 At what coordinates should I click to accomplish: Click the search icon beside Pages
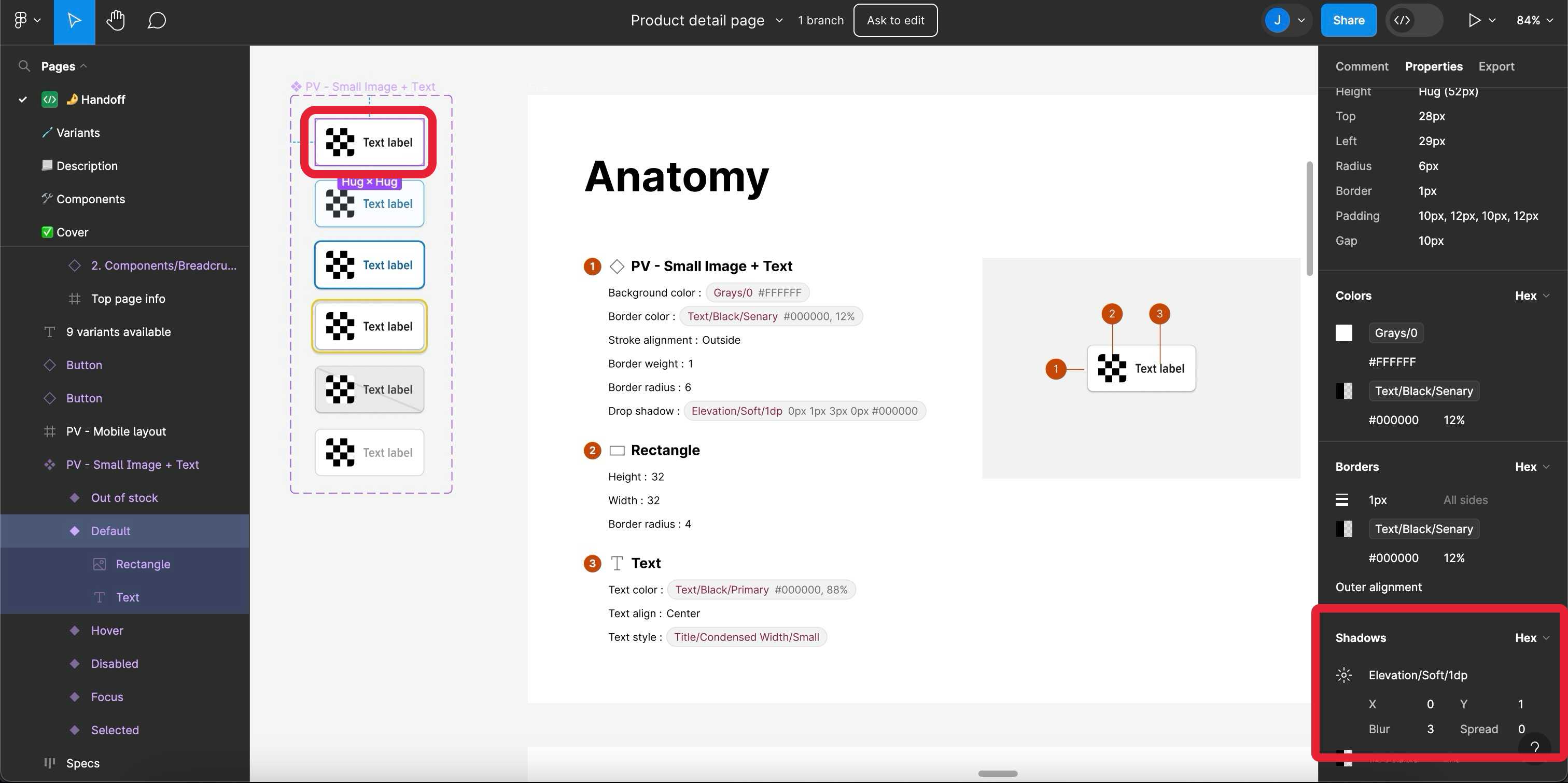(x=24, y=66)
